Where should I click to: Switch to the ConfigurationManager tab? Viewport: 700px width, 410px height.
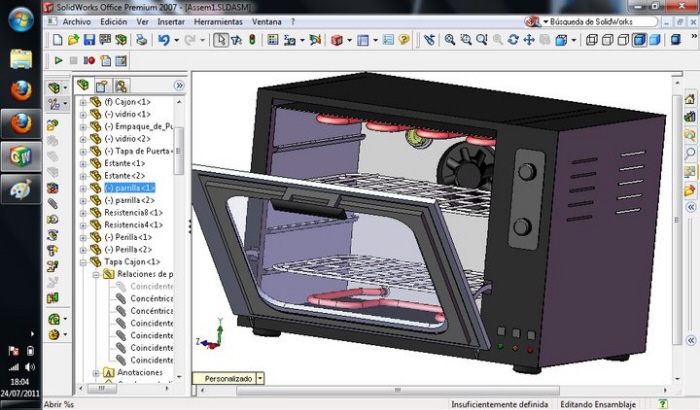point(121,85)
